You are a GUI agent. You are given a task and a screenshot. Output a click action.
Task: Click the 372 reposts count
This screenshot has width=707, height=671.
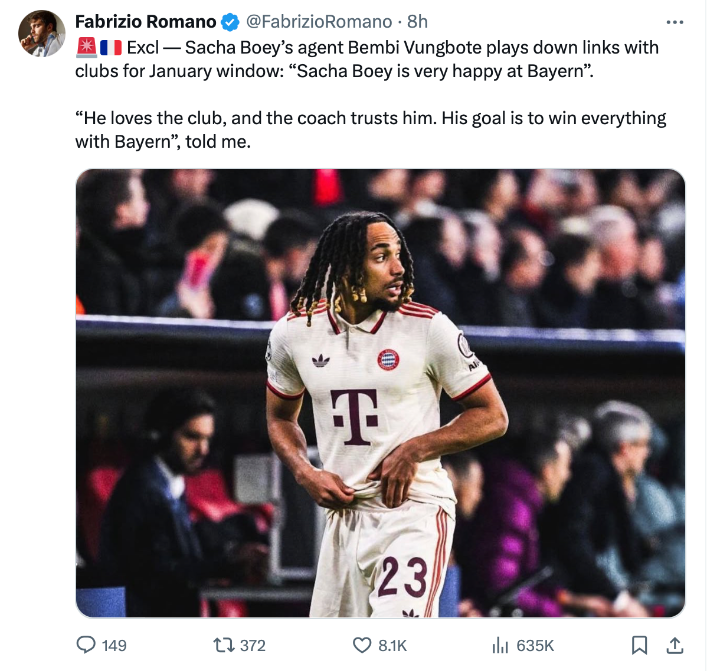pyautogui.click(x=252, y=646)
